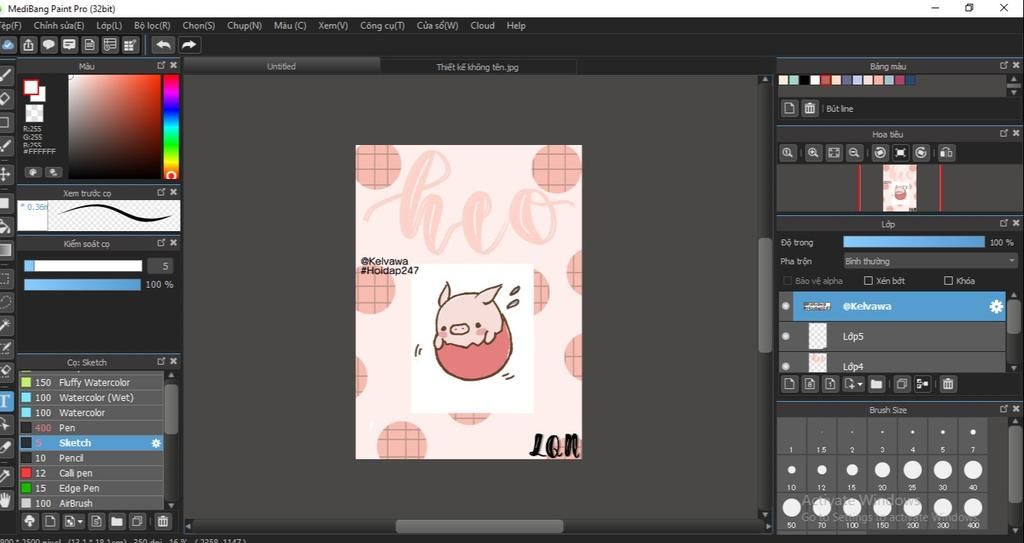Select the Bucket fill tool
This screenshot has height=543, width=1024.
tap(5, 227)
